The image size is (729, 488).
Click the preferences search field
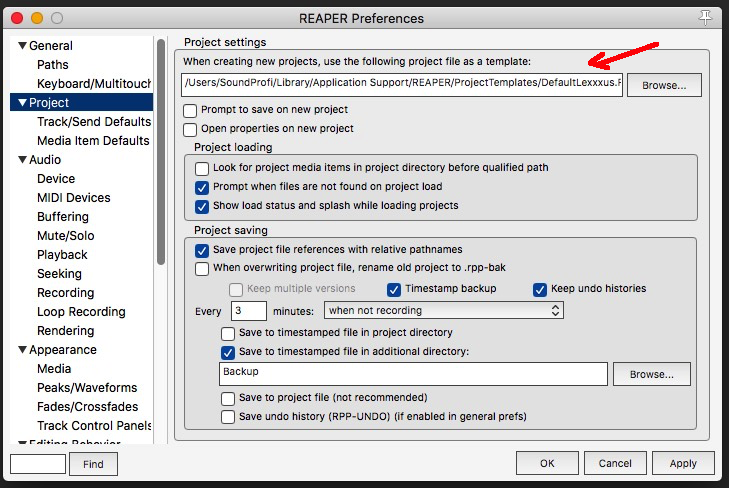[x=38, y=464]
